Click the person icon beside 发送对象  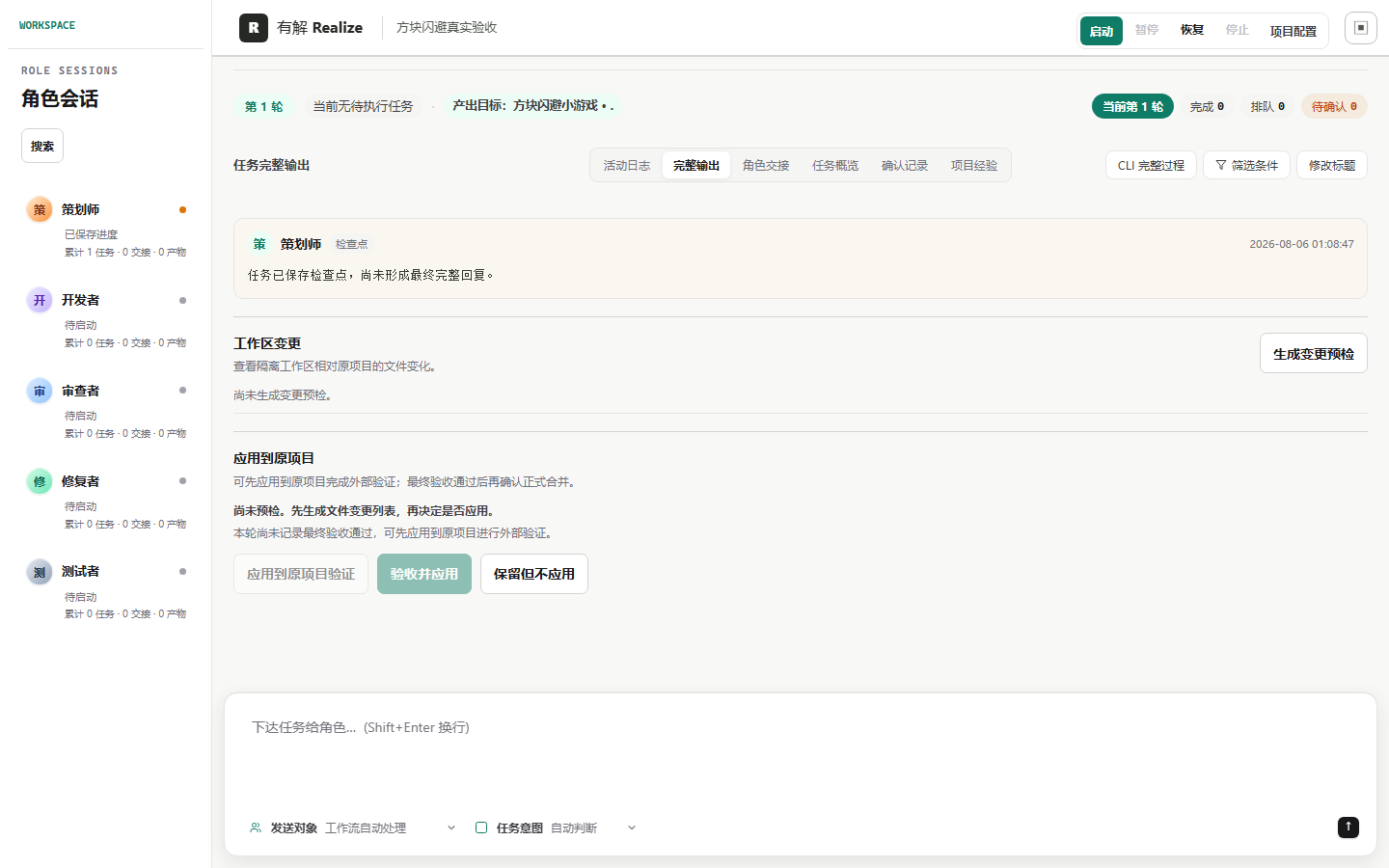(x=256, y=827)
